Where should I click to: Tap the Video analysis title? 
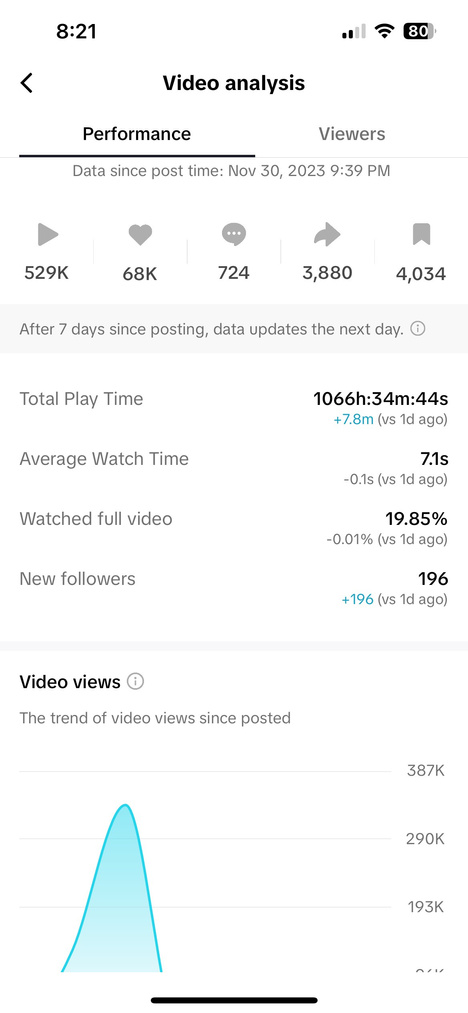pos(234,83)
